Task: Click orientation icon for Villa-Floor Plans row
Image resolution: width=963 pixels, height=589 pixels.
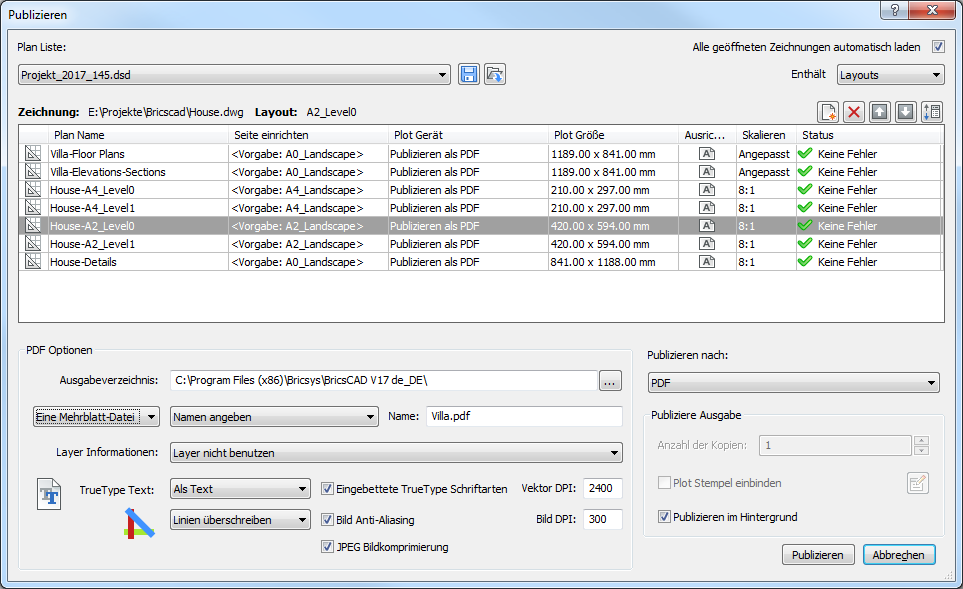Action: (707, 154)
